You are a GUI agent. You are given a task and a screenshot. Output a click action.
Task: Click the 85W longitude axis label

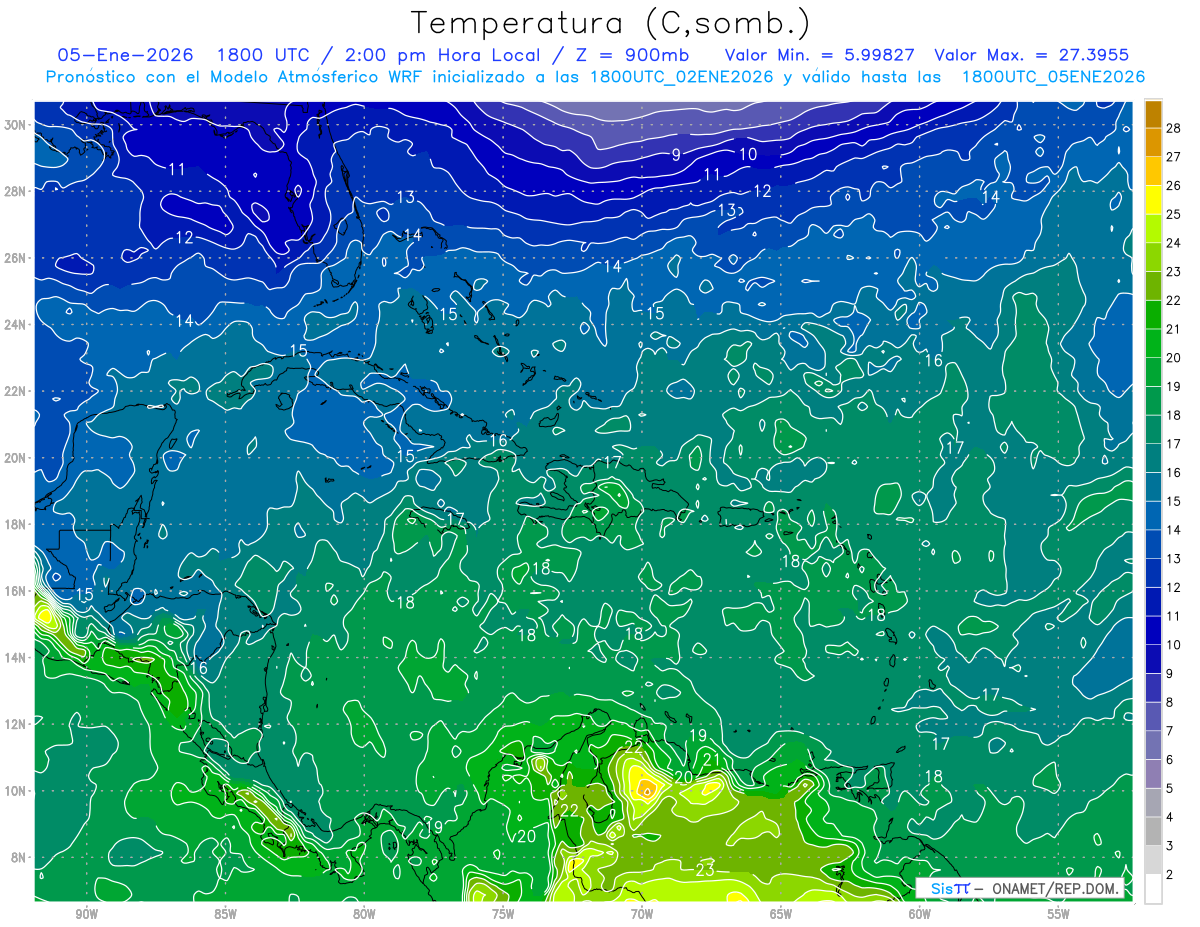pos(225,914)
